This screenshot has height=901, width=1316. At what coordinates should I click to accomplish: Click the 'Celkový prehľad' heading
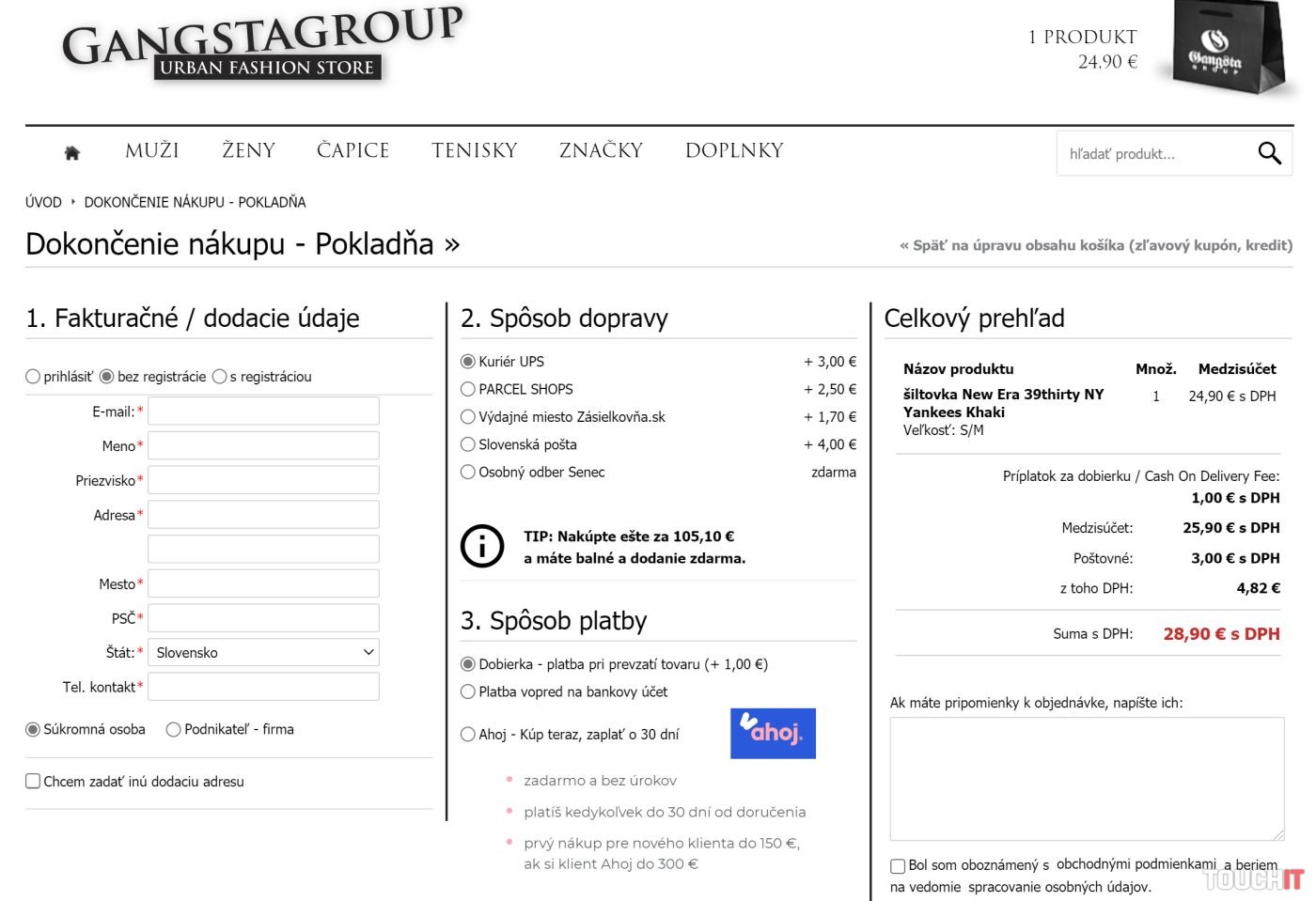[x=974, y=318]
